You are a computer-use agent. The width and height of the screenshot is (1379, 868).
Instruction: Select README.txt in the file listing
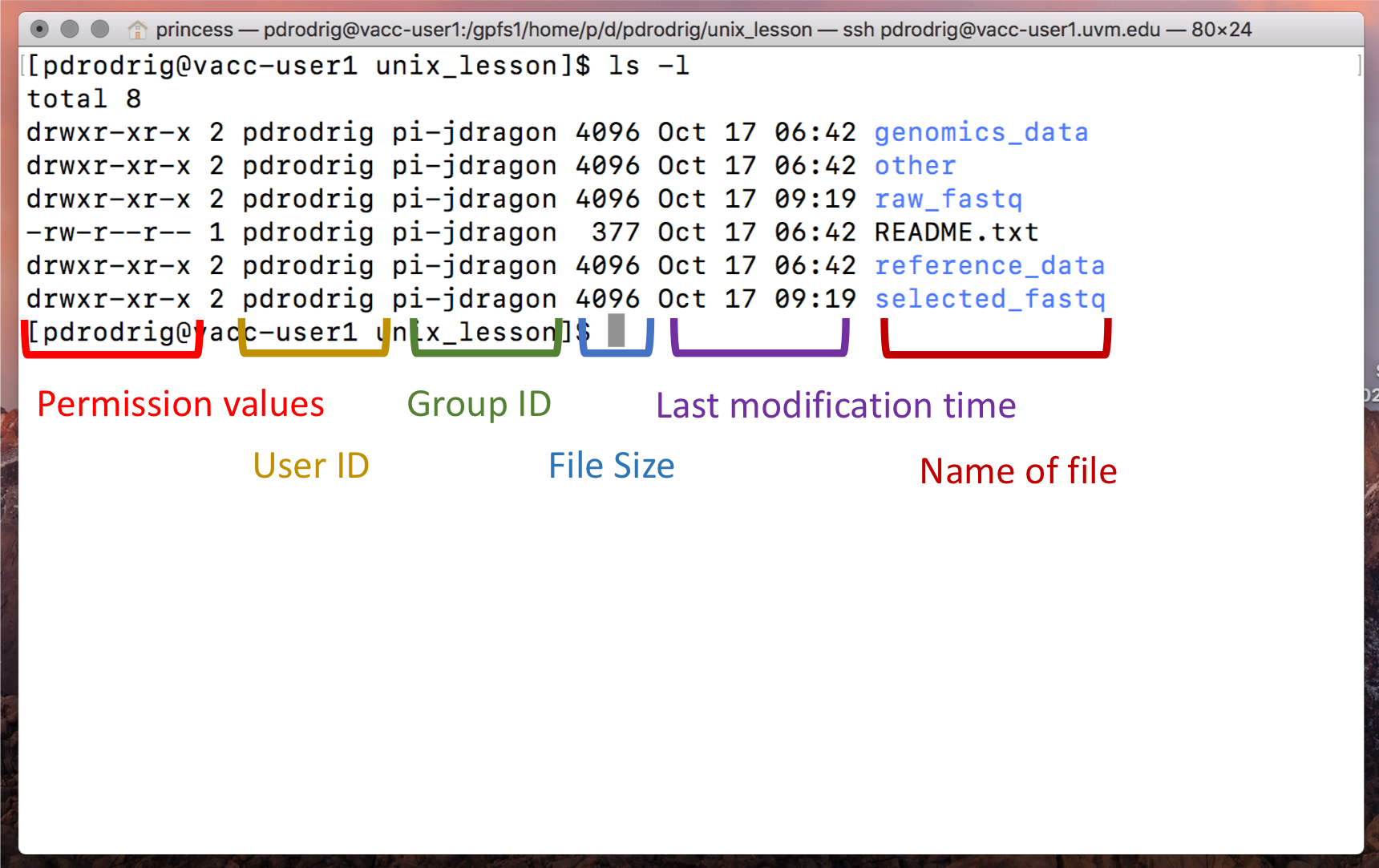tap(956, 232)
